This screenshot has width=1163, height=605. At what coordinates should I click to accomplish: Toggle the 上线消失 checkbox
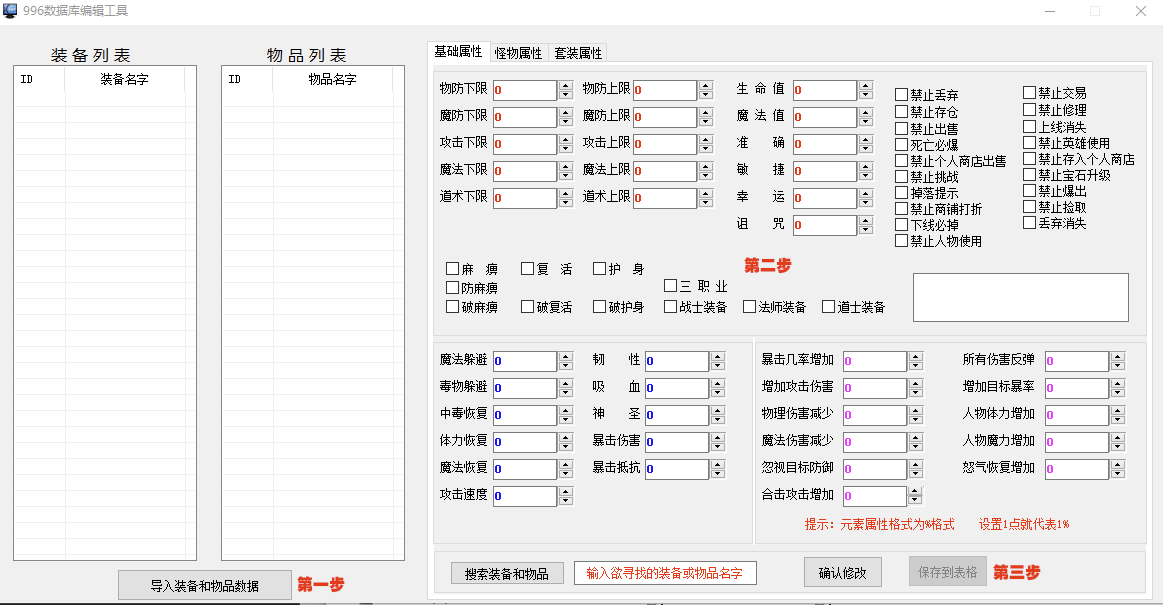coord(1029,127)
